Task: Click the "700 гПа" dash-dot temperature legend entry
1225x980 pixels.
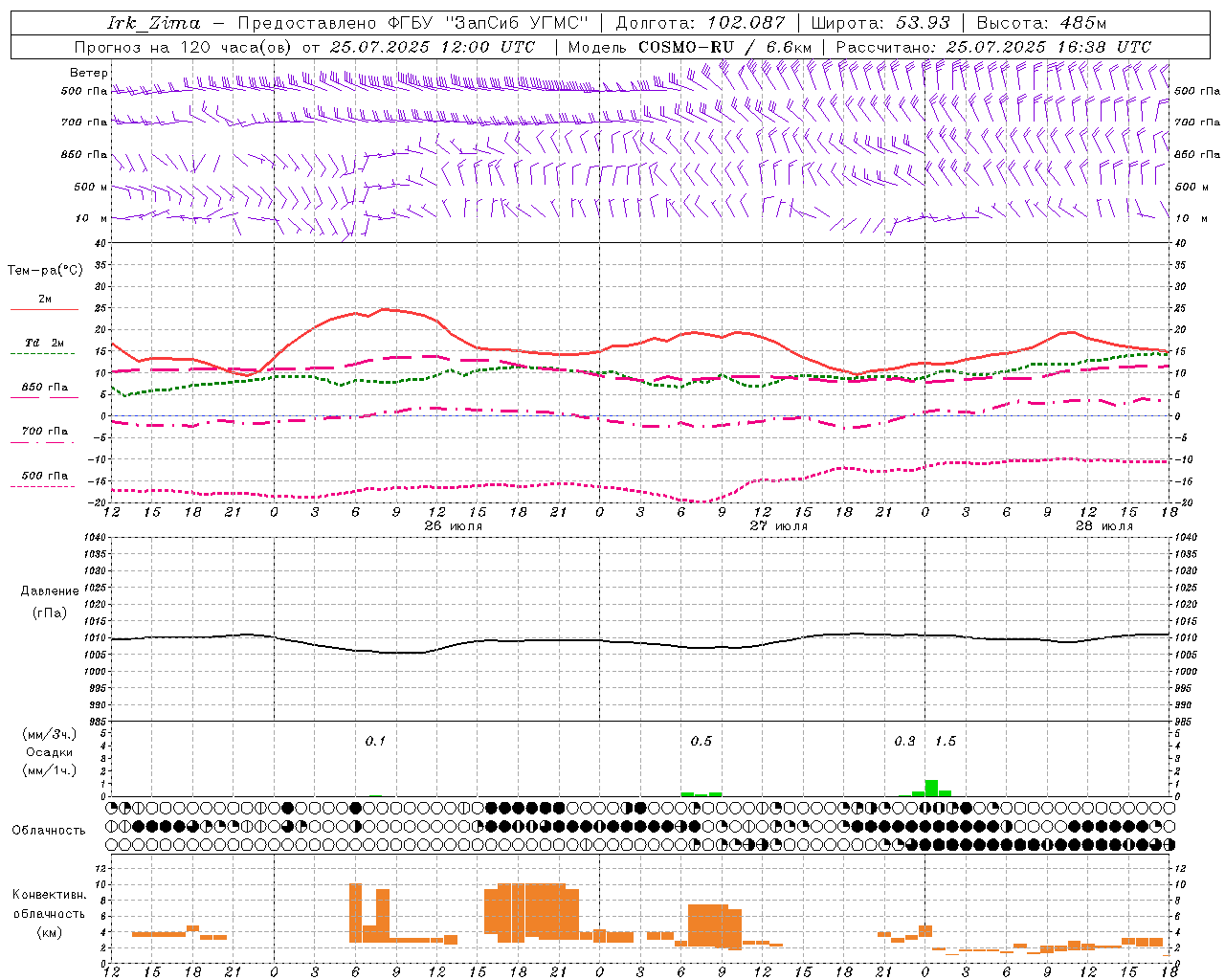Action: [44, 432]
